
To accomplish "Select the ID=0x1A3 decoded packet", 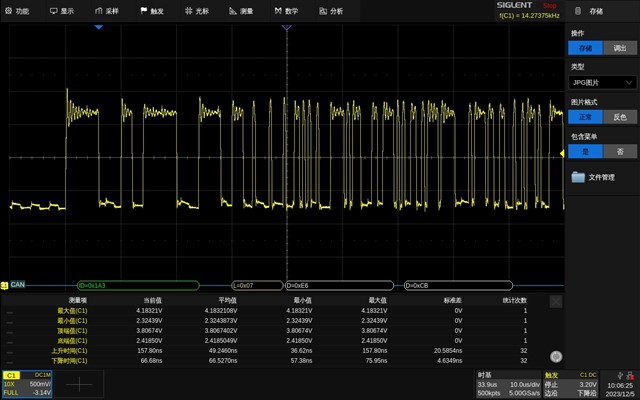I will (x=138, y=285).
